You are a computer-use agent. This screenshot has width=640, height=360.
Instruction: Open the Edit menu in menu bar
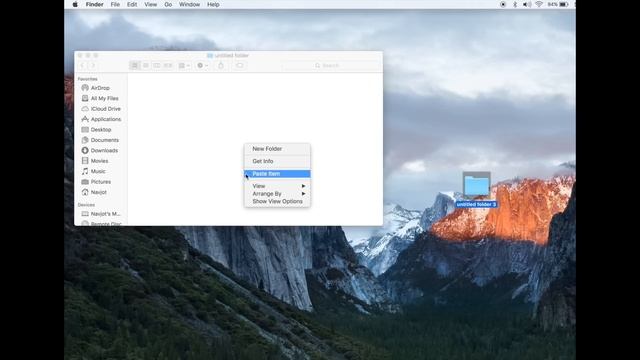pos(132,4)
